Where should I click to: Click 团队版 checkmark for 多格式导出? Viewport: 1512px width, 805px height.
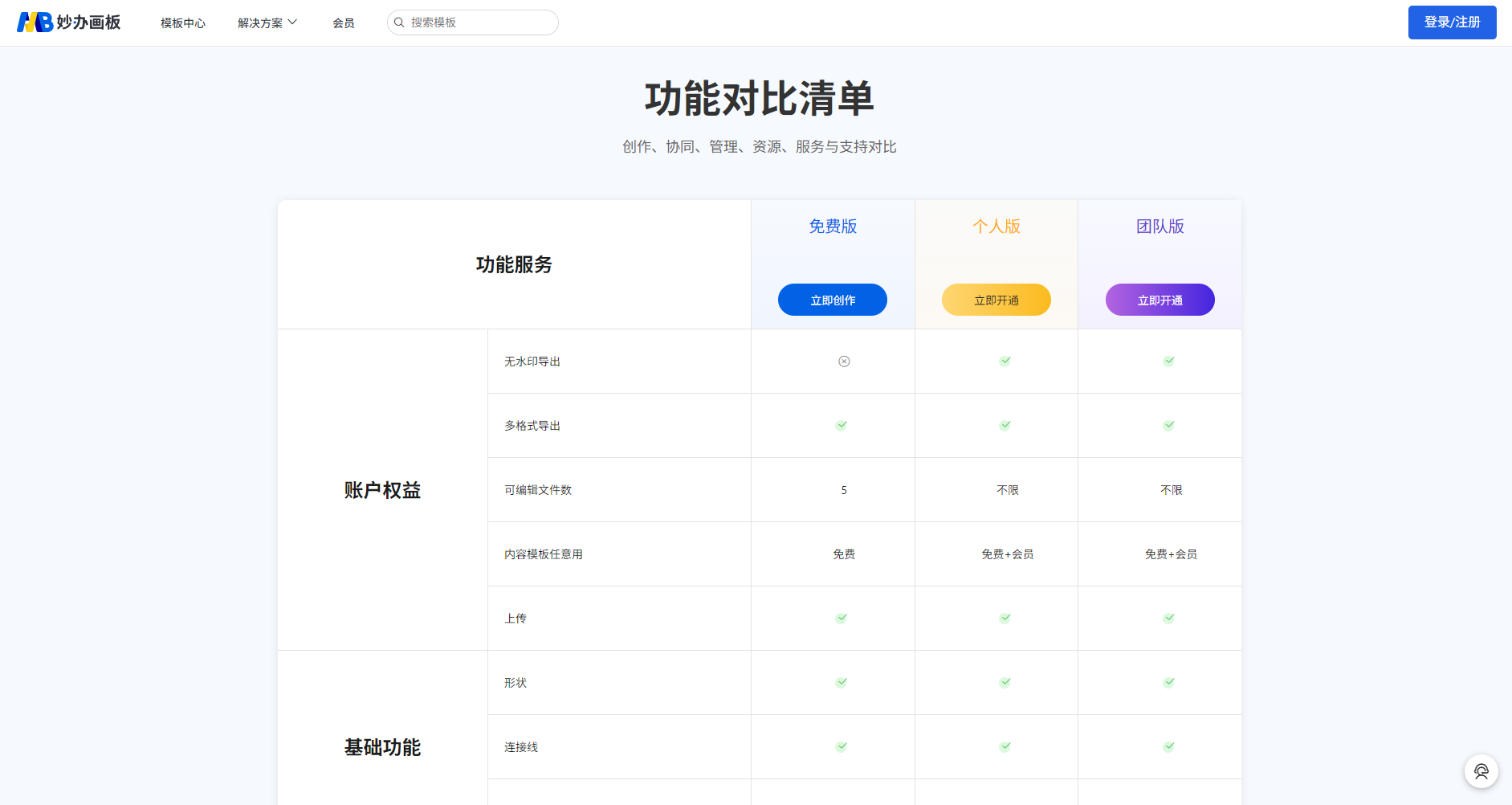click(x=1168, y=426)
